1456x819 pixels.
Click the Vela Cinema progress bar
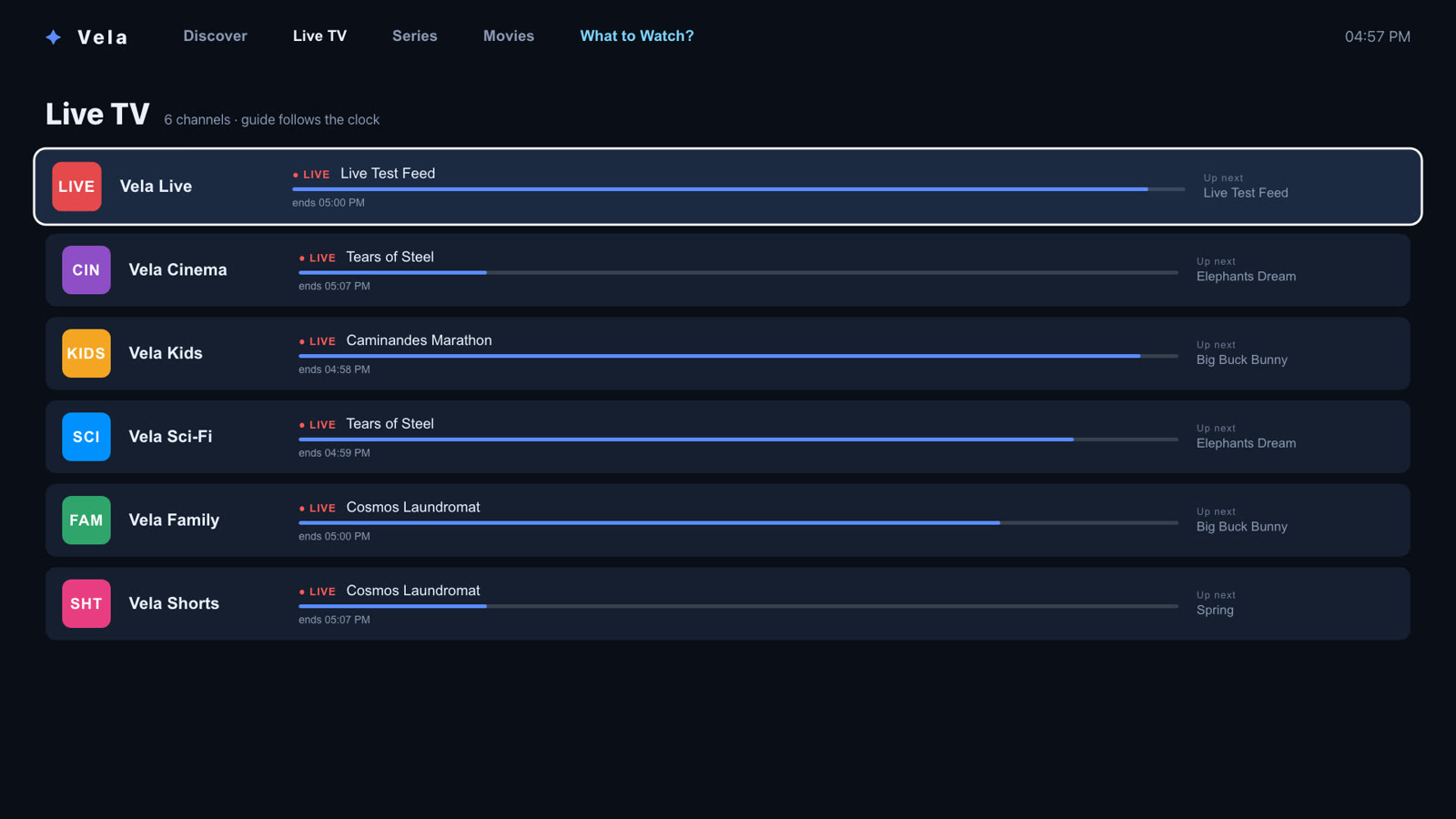click(738, 272)
